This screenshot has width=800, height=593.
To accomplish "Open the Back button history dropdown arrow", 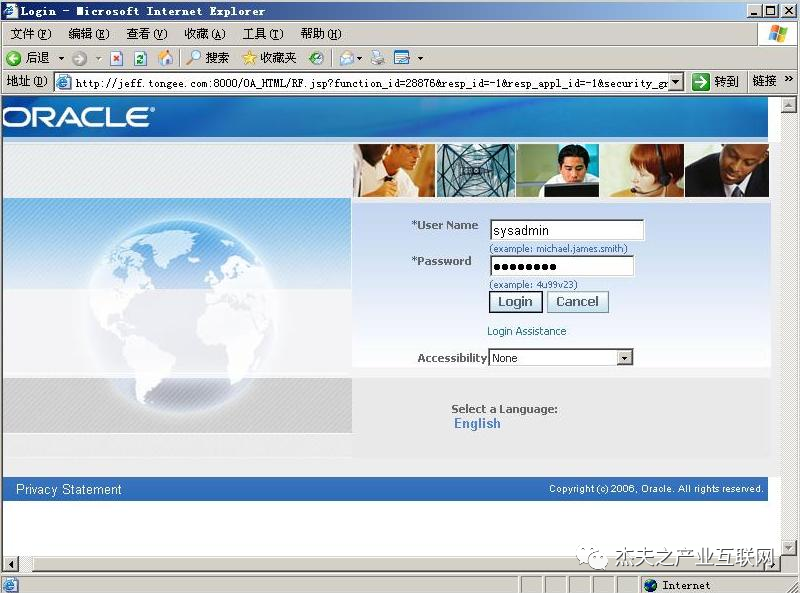I will [61, 58].
